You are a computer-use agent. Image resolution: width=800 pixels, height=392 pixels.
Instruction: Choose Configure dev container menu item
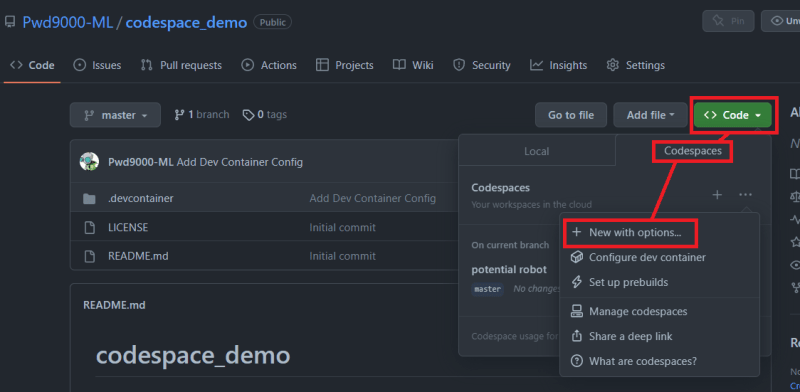(x=659, y=257)
